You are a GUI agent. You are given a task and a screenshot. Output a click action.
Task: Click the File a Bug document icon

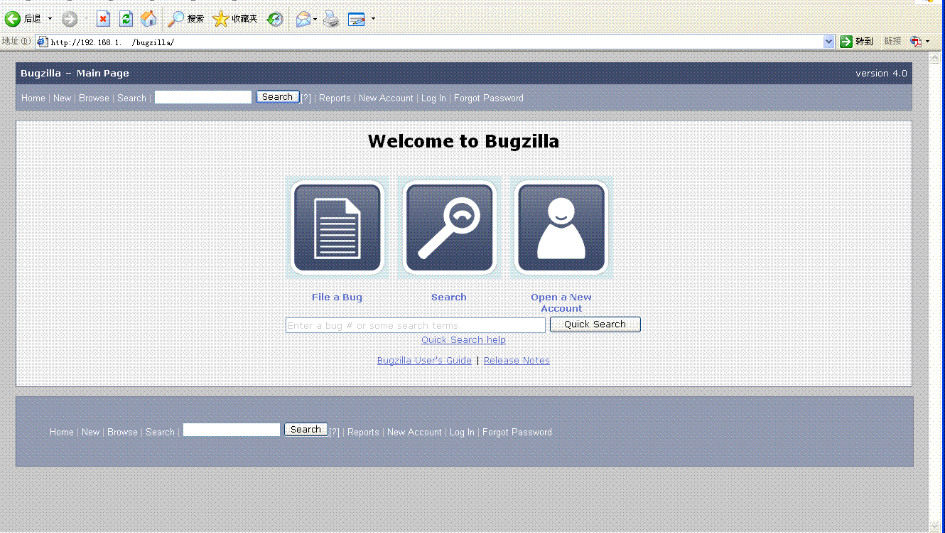[337, 228]
